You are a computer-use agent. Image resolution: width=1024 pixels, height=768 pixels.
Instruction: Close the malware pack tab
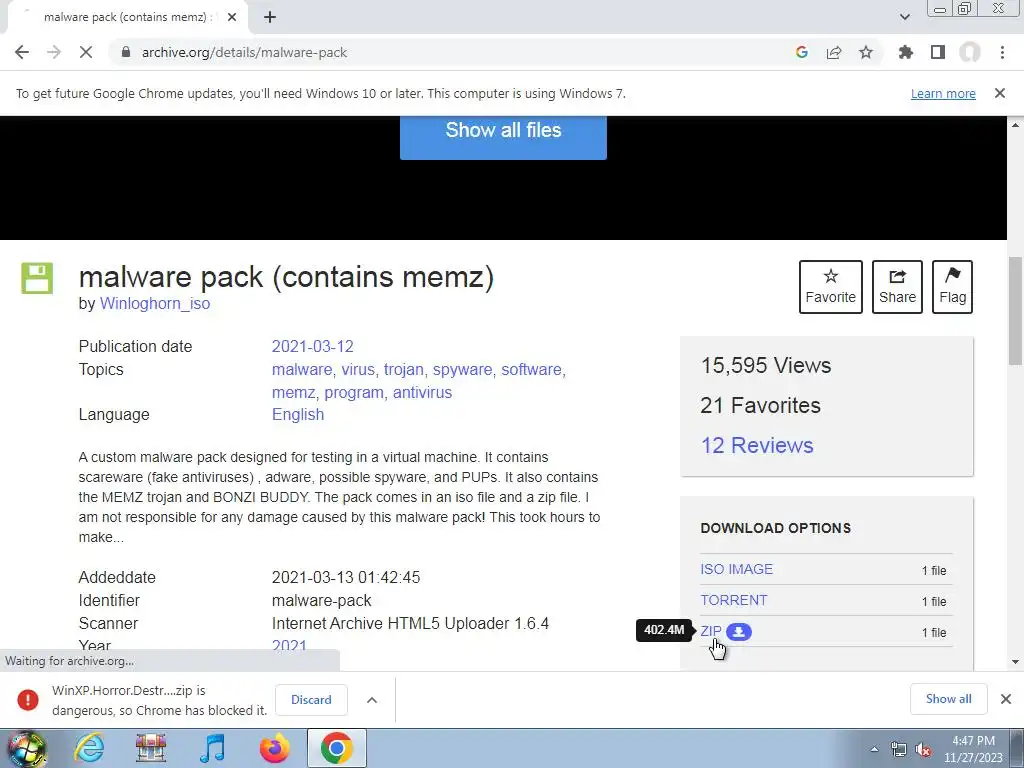pyautogui.click(x=232, y=18)
